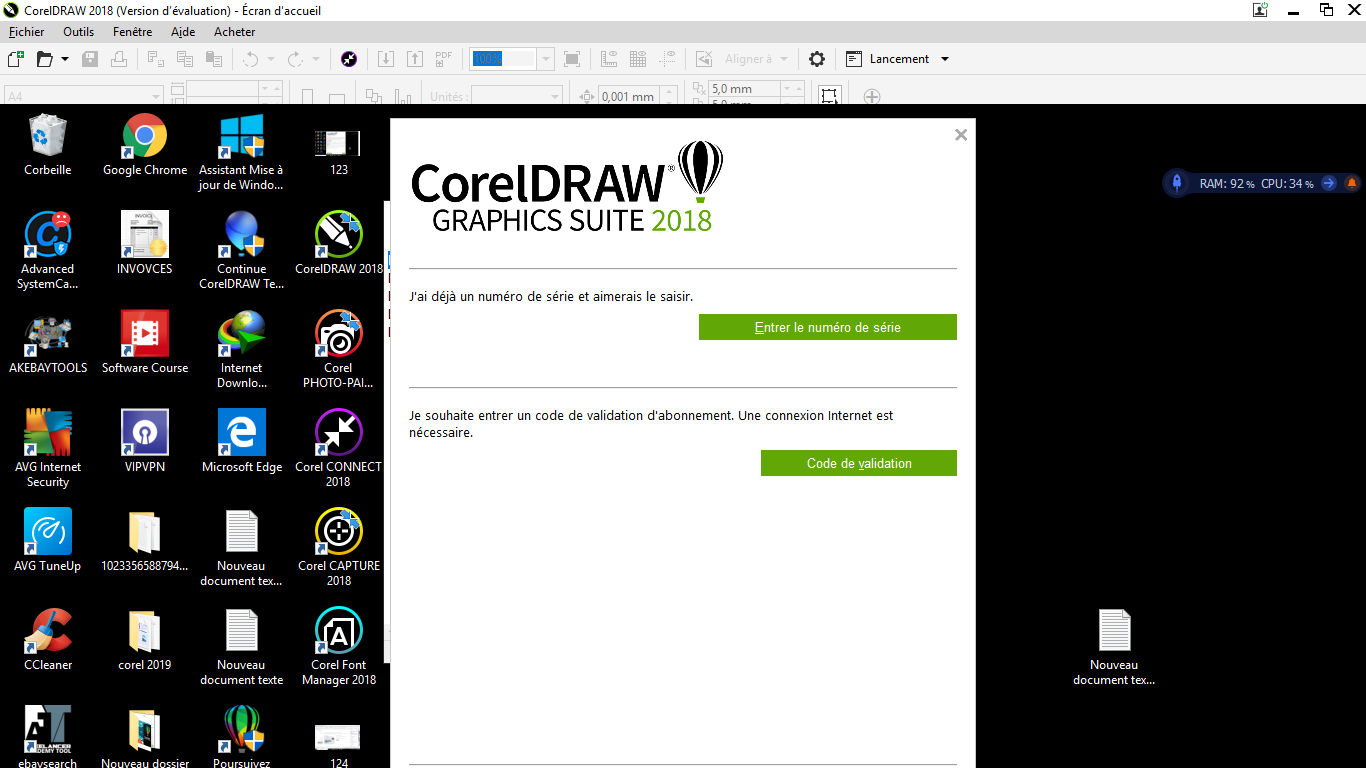Click the orange bell notification icon
1366x768 pixels.
click(x=1352, y=183)
